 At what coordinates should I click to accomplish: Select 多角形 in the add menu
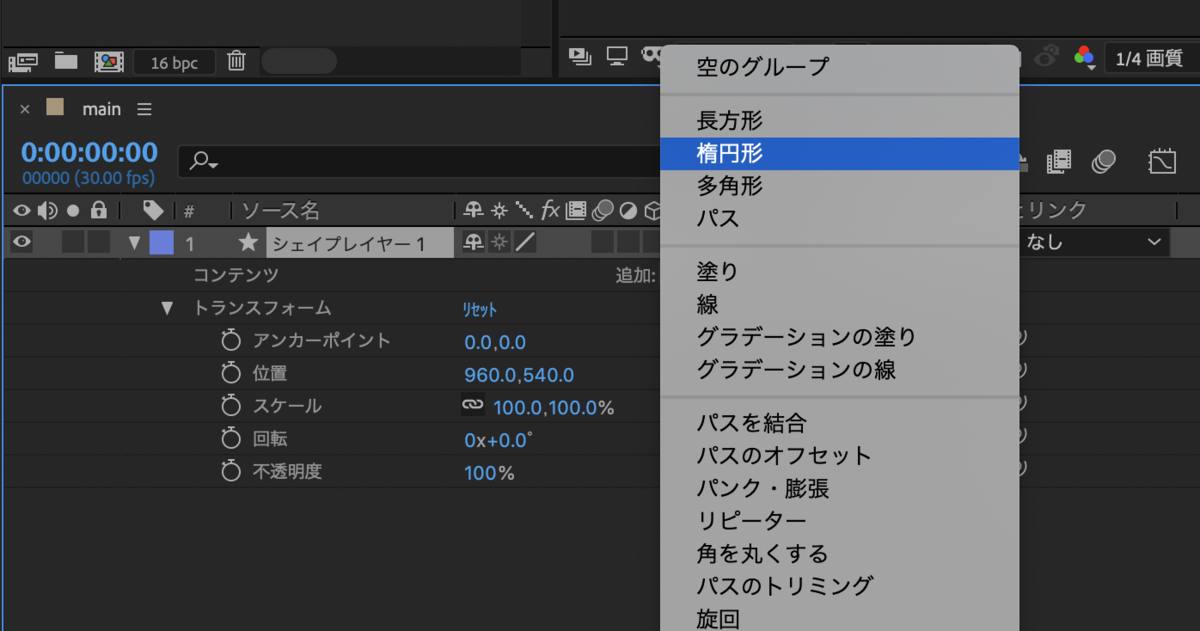[x=840, y=185]
